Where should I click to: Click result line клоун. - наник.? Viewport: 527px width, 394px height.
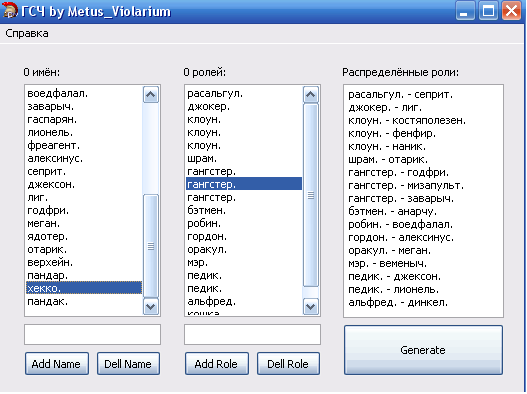387,147
